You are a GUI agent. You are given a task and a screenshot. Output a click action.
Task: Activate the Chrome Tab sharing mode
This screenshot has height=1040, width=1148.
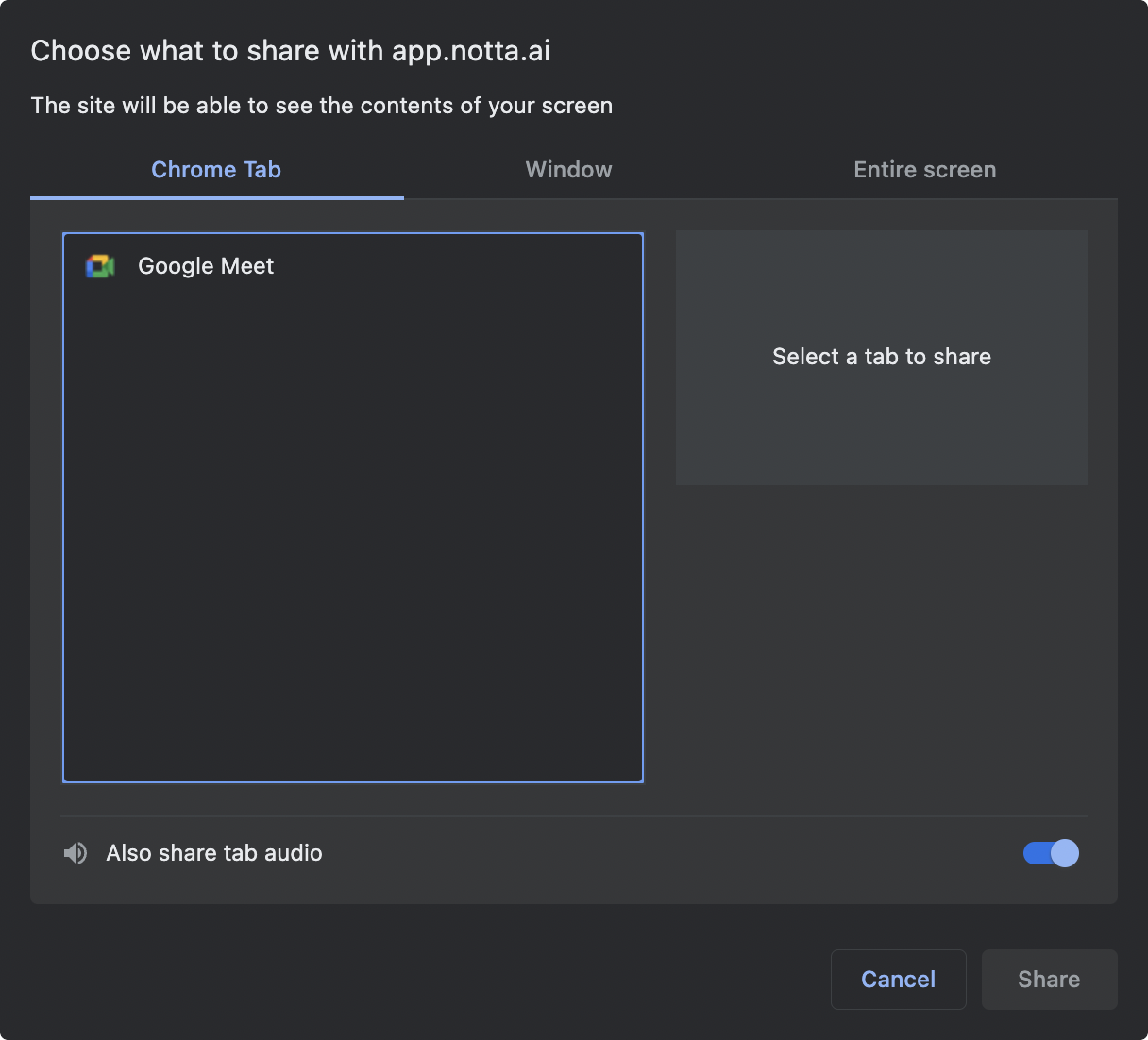pos(215,170)
